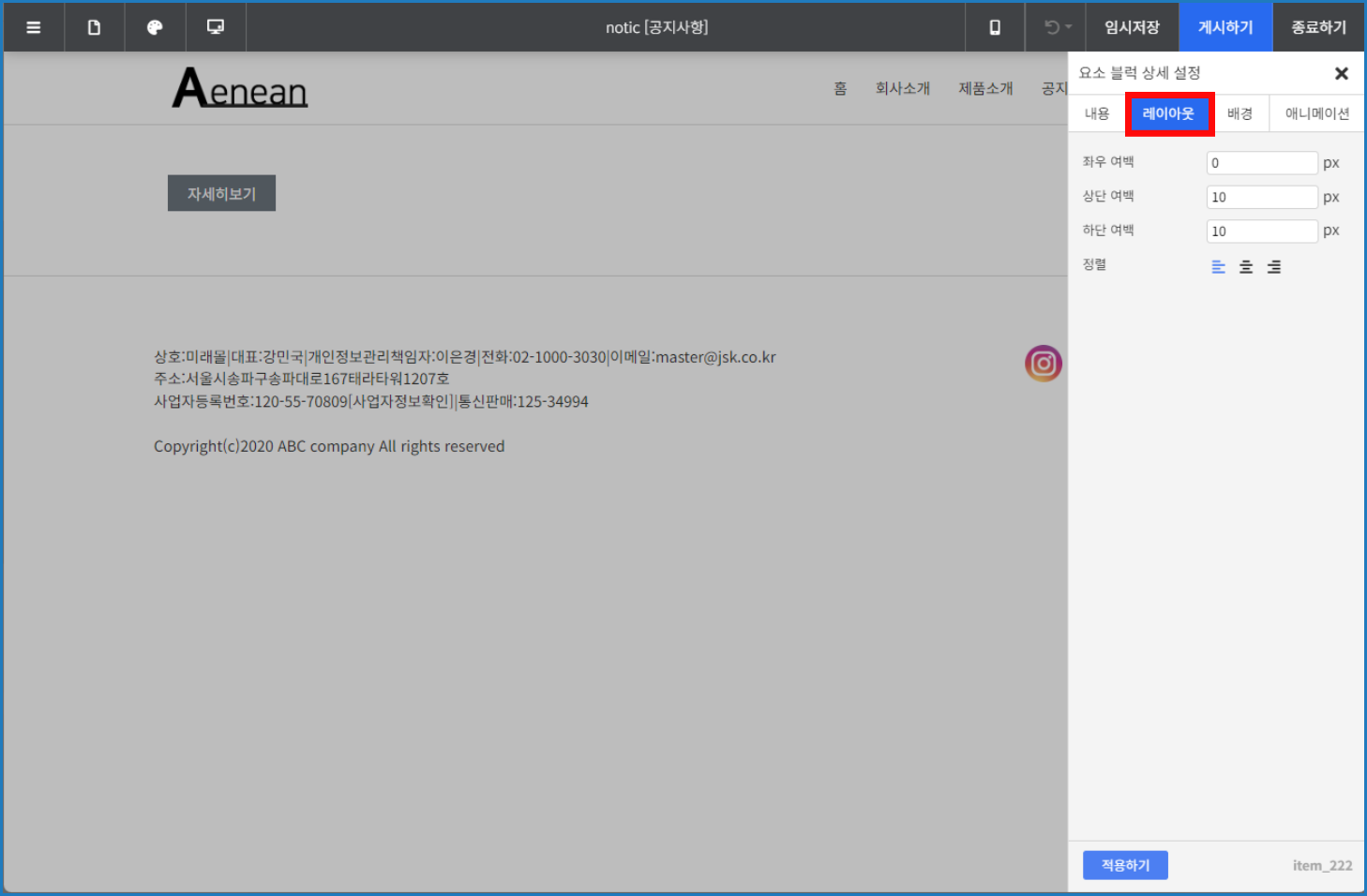Open the 제품소개 menu item
This screenshot has height=896, width=1367.
coord(985,87)
